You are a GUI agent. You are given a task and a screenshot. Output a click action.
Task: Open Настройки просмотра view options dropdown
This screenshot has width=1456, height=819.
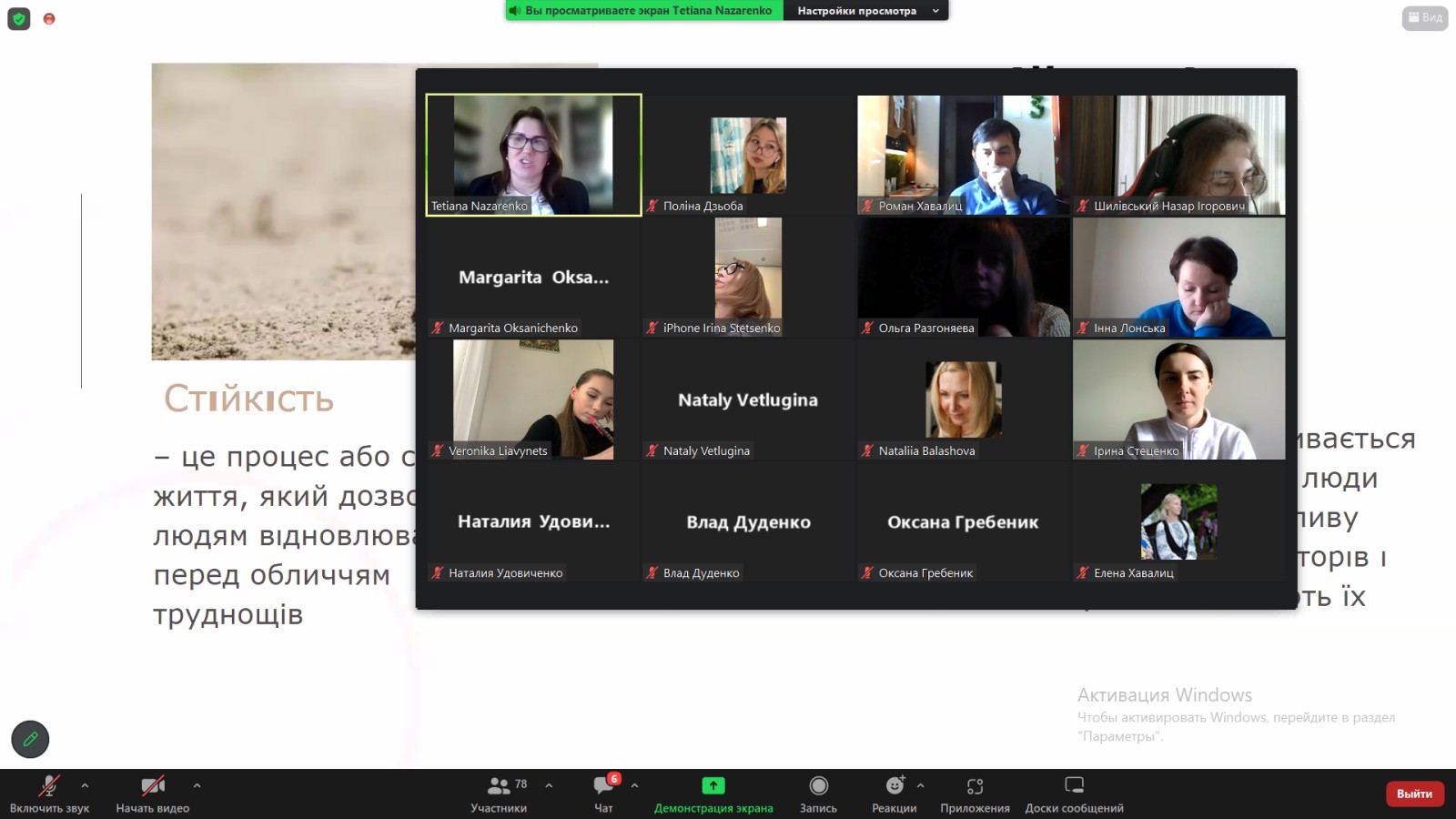866,11
